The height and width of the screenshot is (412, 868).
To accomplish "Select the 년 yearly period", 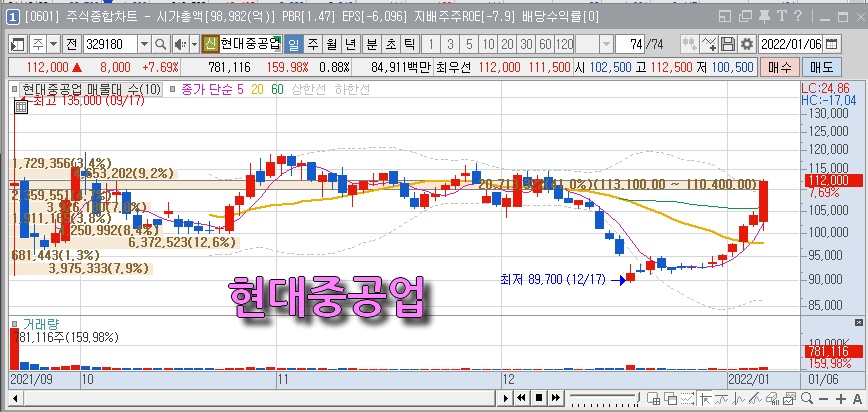I will pyautogui.click(x=350, y=44).
